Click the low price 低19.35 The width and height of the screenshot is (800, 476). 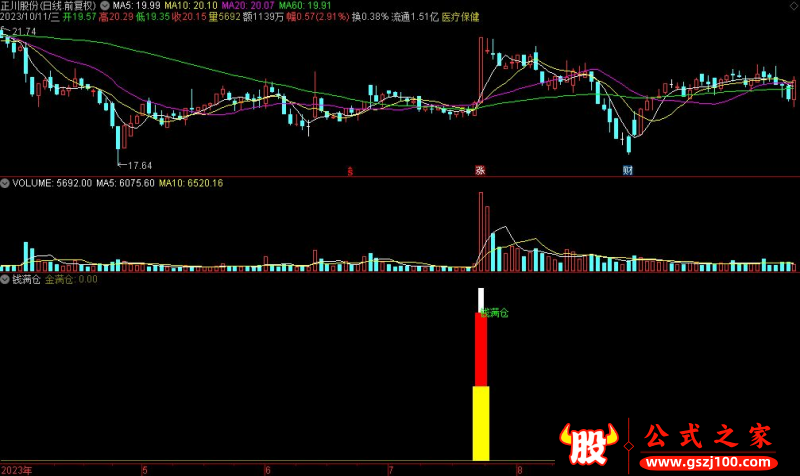click(153, 17)
